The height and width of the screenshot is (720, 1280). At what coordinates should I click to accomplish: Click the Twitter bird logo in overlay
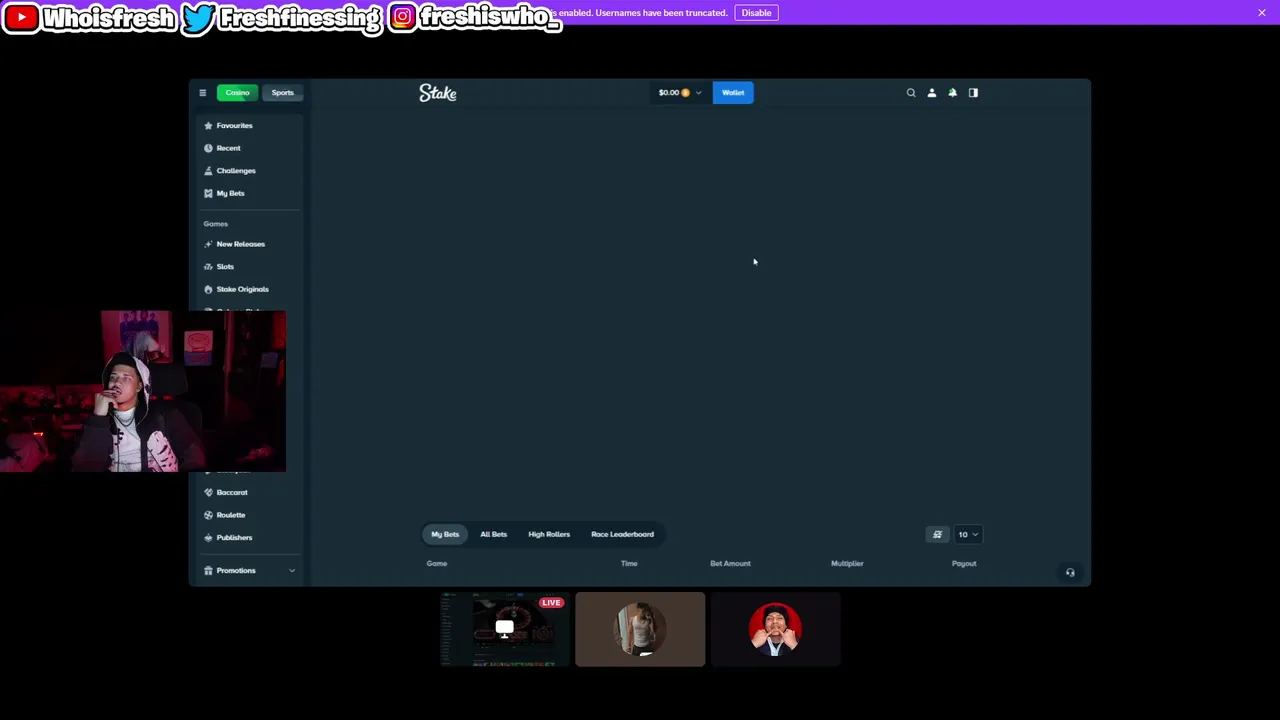point(197,18)
